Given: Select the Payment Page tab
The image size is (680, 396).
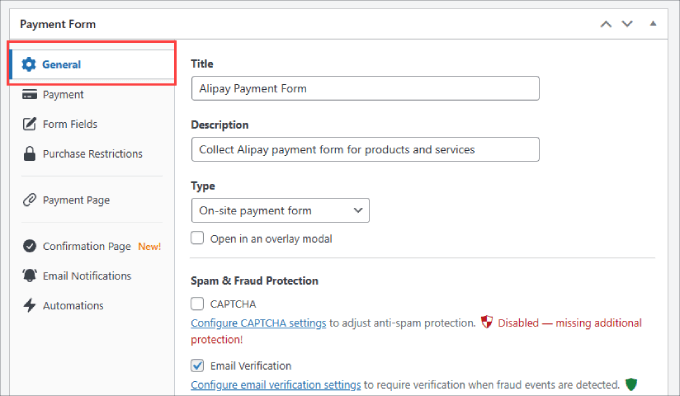Looking at the screenshot, I should (x=92, y=200).
